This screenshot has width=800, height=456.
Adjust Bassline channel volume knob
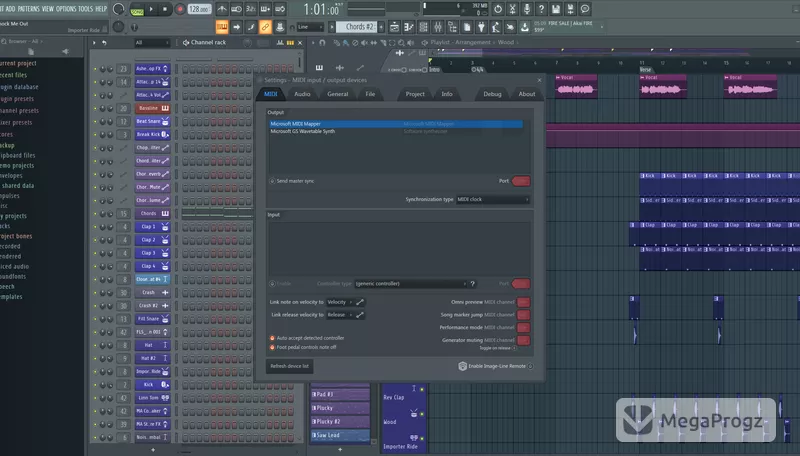(x=110, y=109)
